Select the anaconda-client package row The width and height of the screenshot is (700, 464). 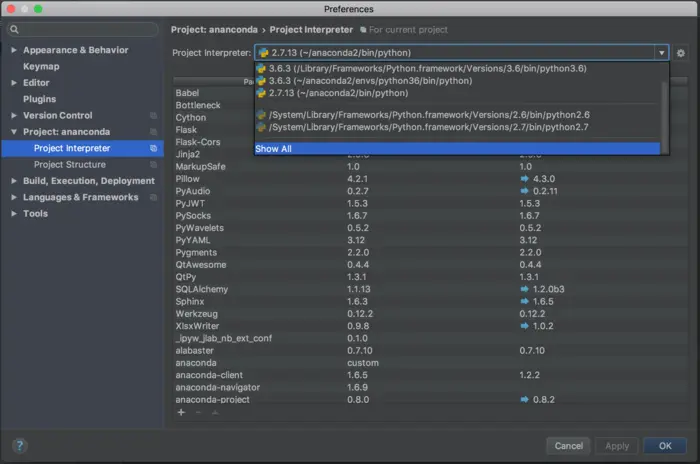pos(430,376)
